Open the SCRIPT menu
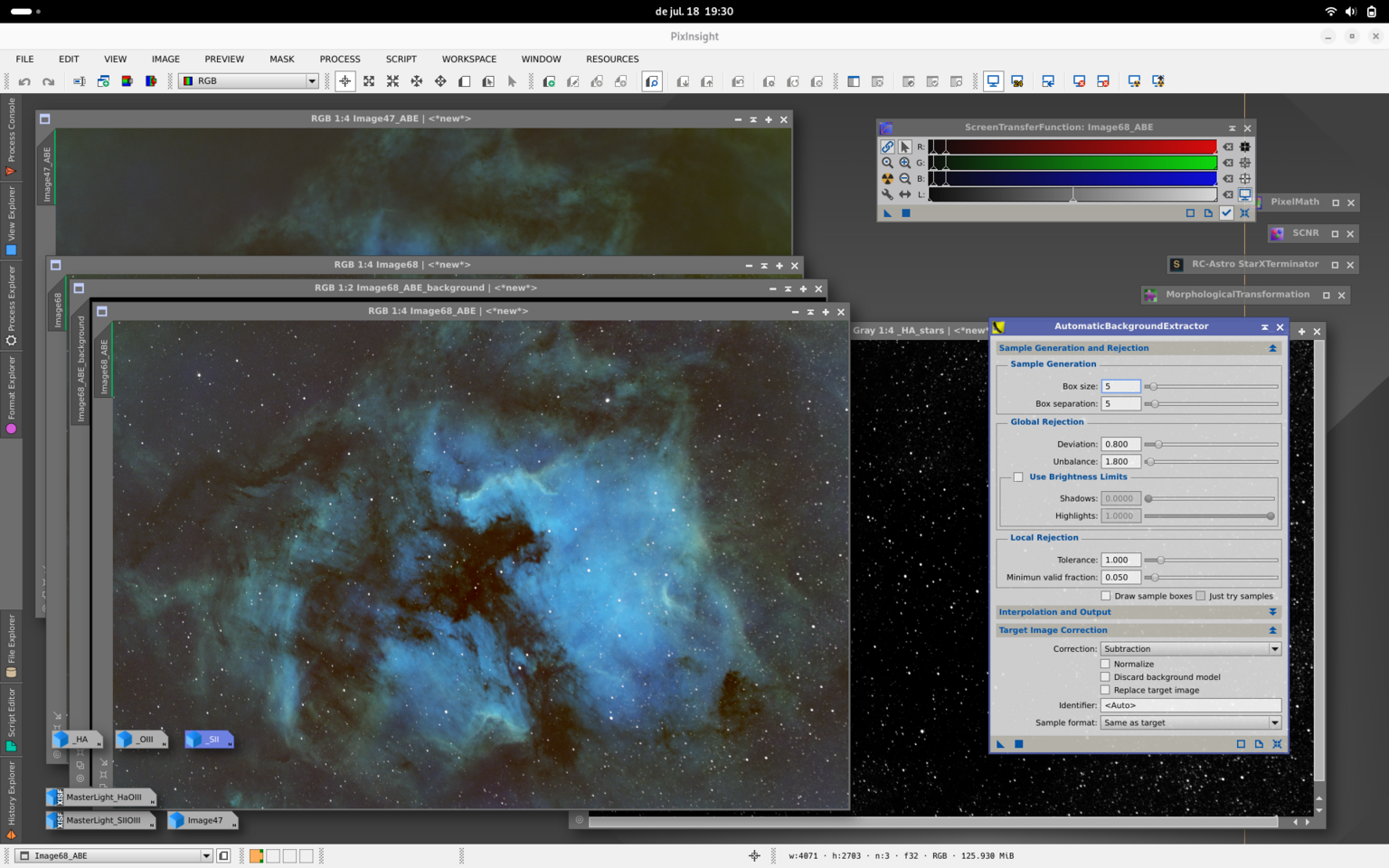This screenshot has height=868, width=1389. (401, 59)
